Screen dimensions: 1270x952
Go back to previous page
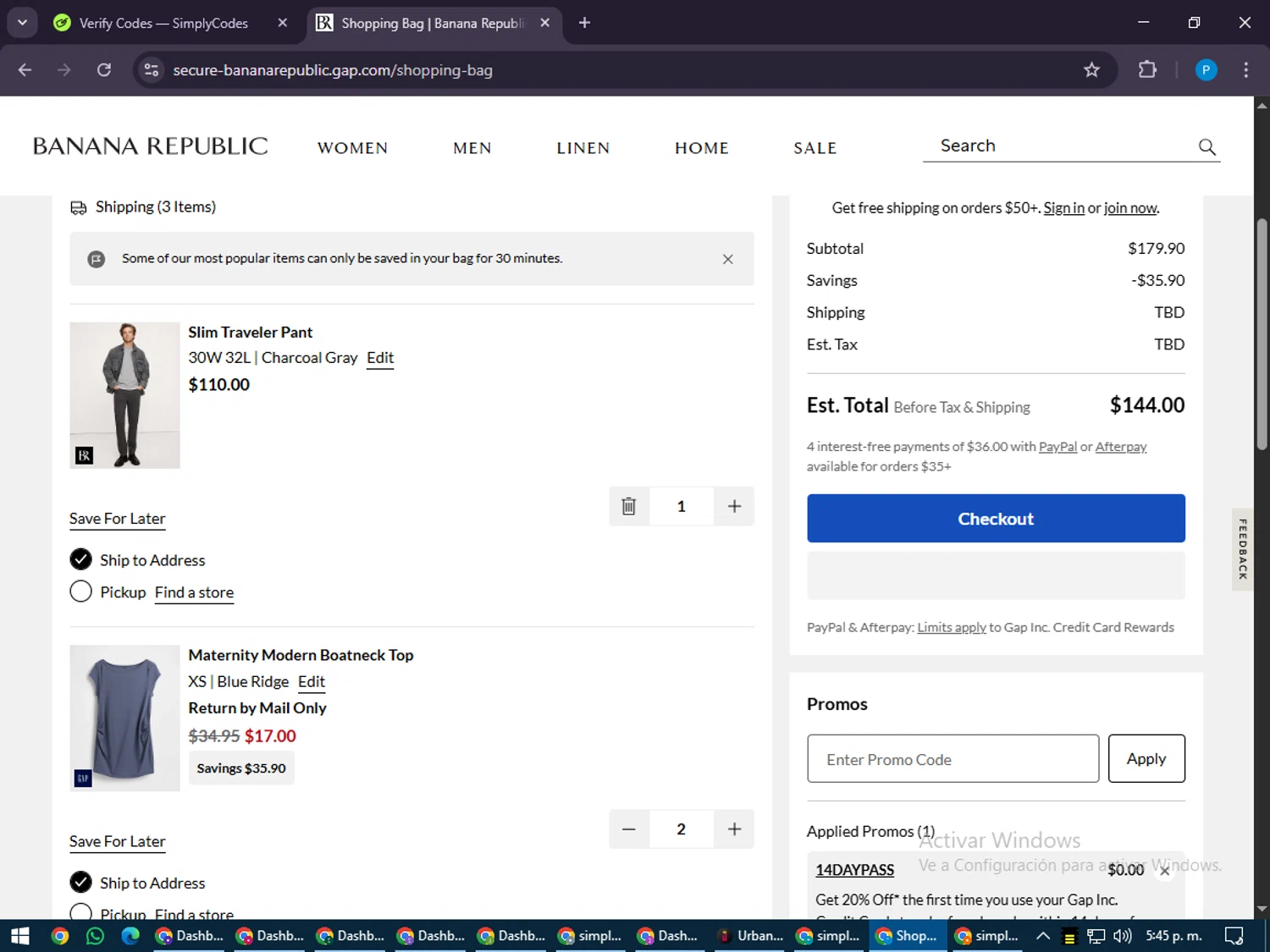25,70
